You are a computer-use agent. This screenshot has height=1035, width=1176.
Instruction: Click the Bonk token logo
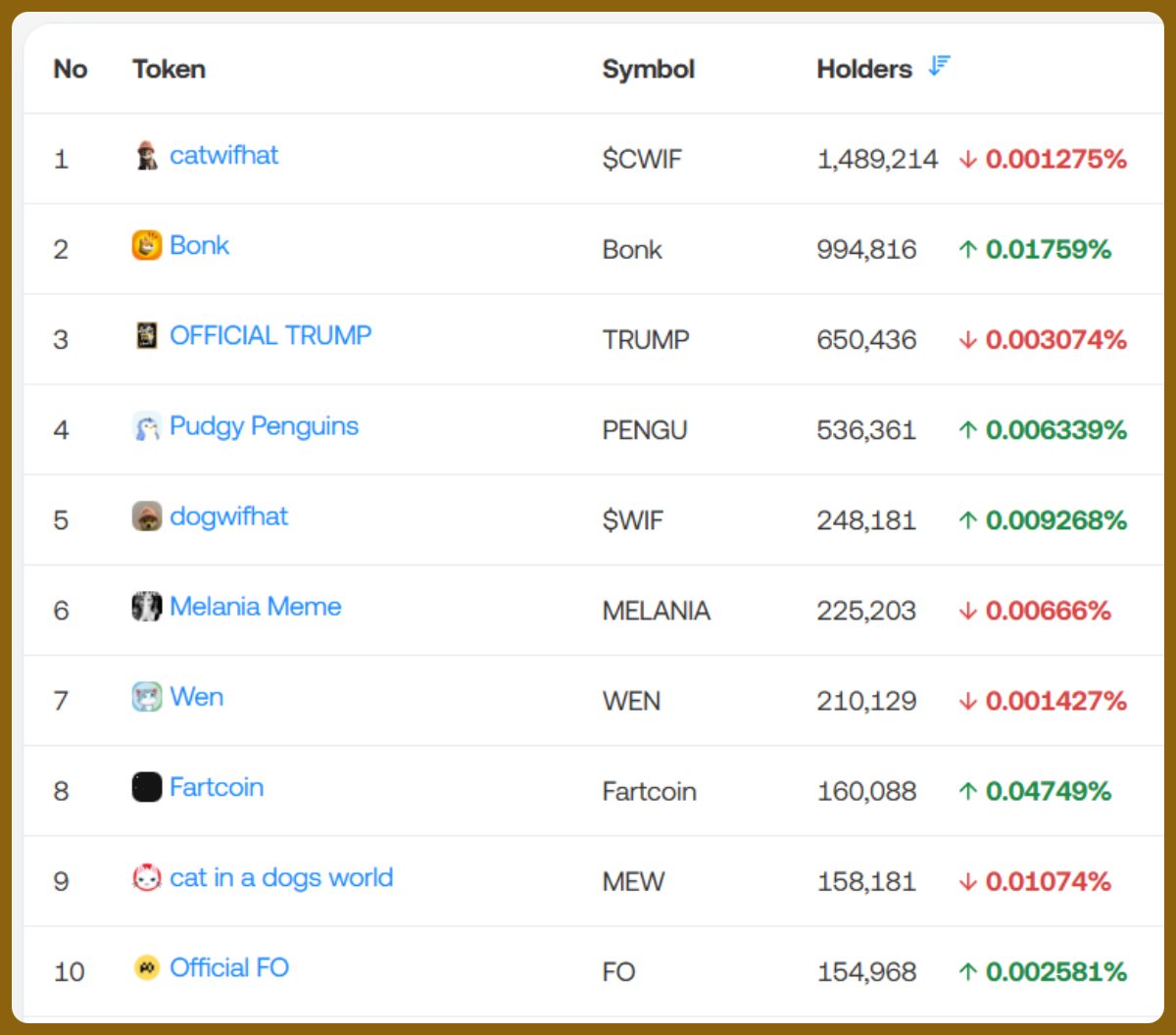(x=146, y=245)
